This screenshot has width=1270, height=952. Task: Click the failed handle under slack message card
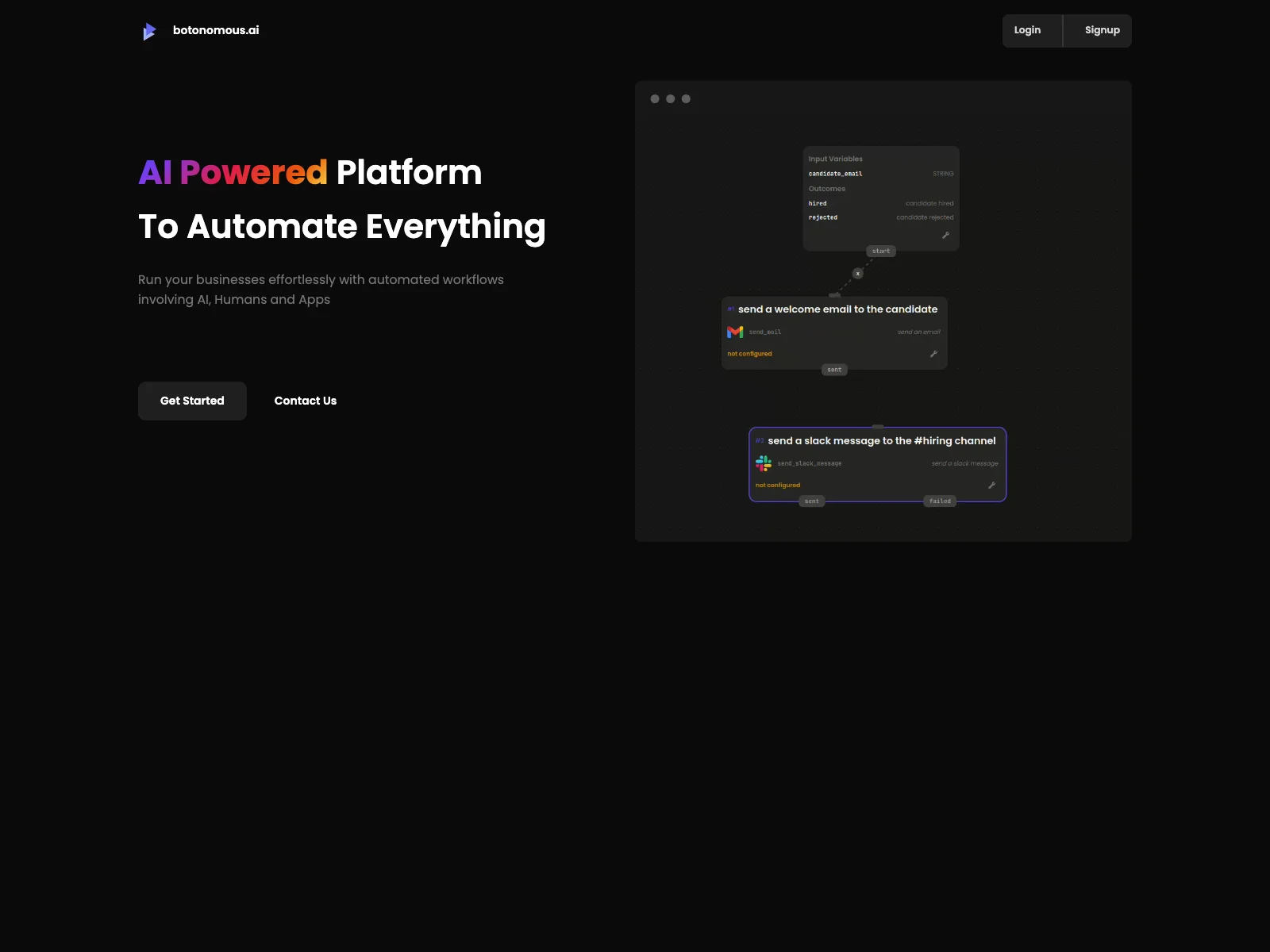tap(940, 501)
